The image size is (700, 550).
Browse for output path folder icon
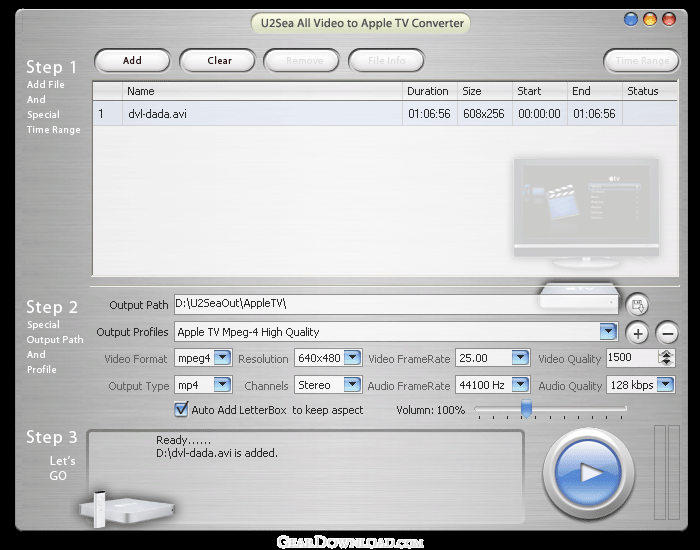pyautogui.click(x=637, y=305)
